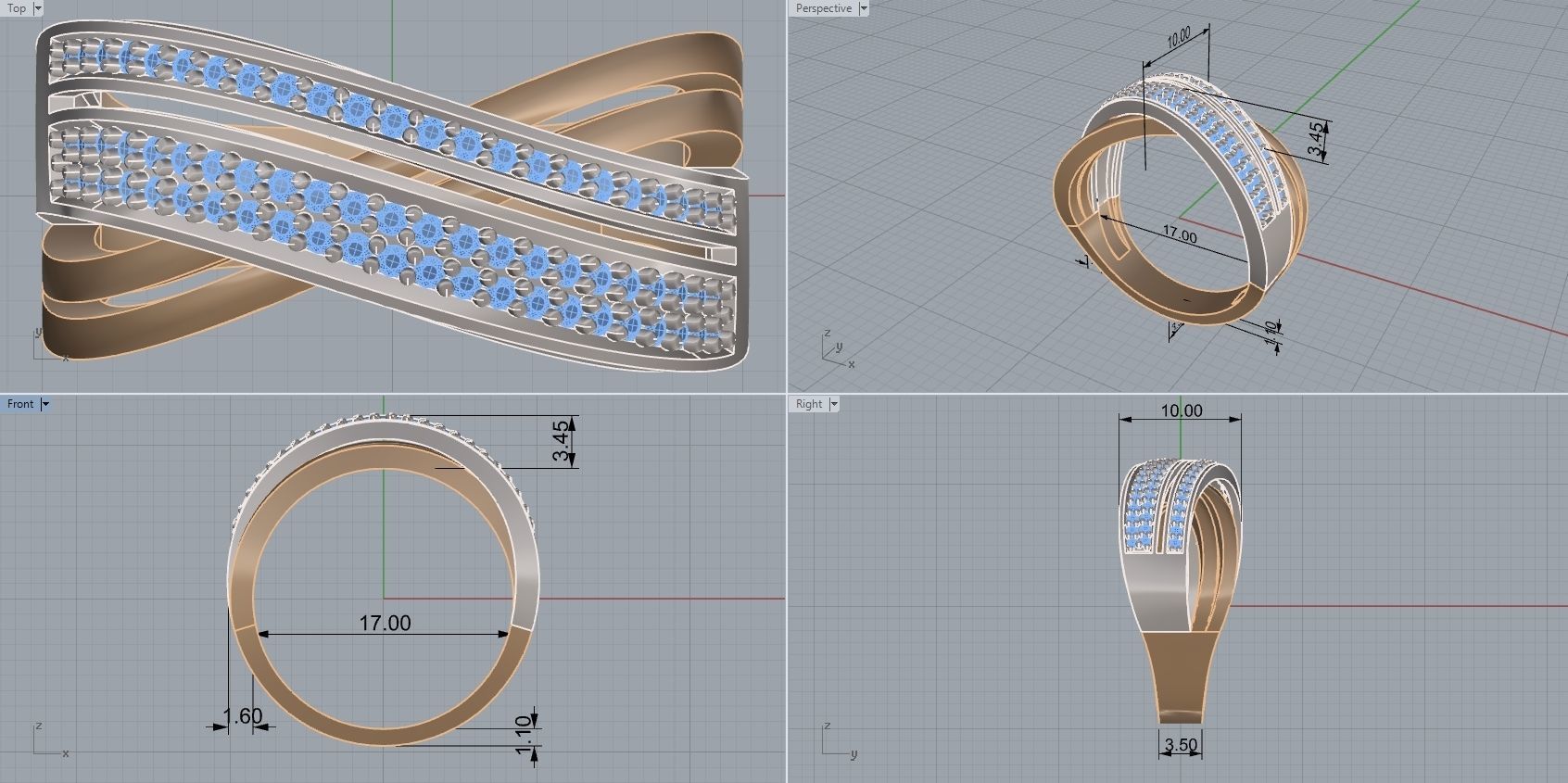Click the Perspective viewport title label
The image size is (1568, 783).
(x=823, y=8)
